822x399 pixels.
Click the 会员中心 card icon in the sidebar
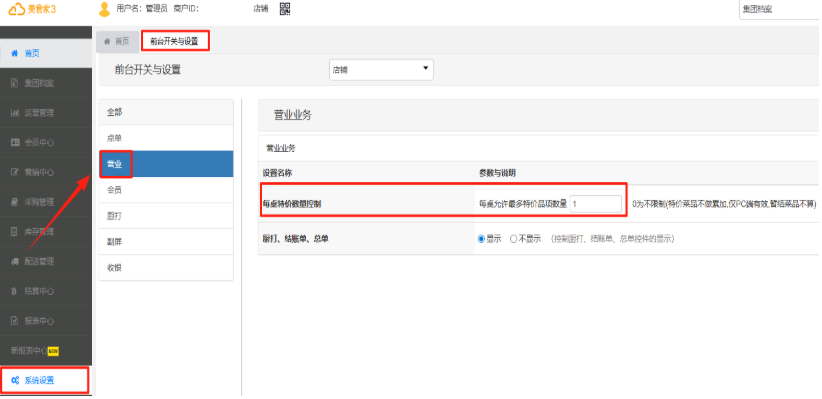click(15, 143)
